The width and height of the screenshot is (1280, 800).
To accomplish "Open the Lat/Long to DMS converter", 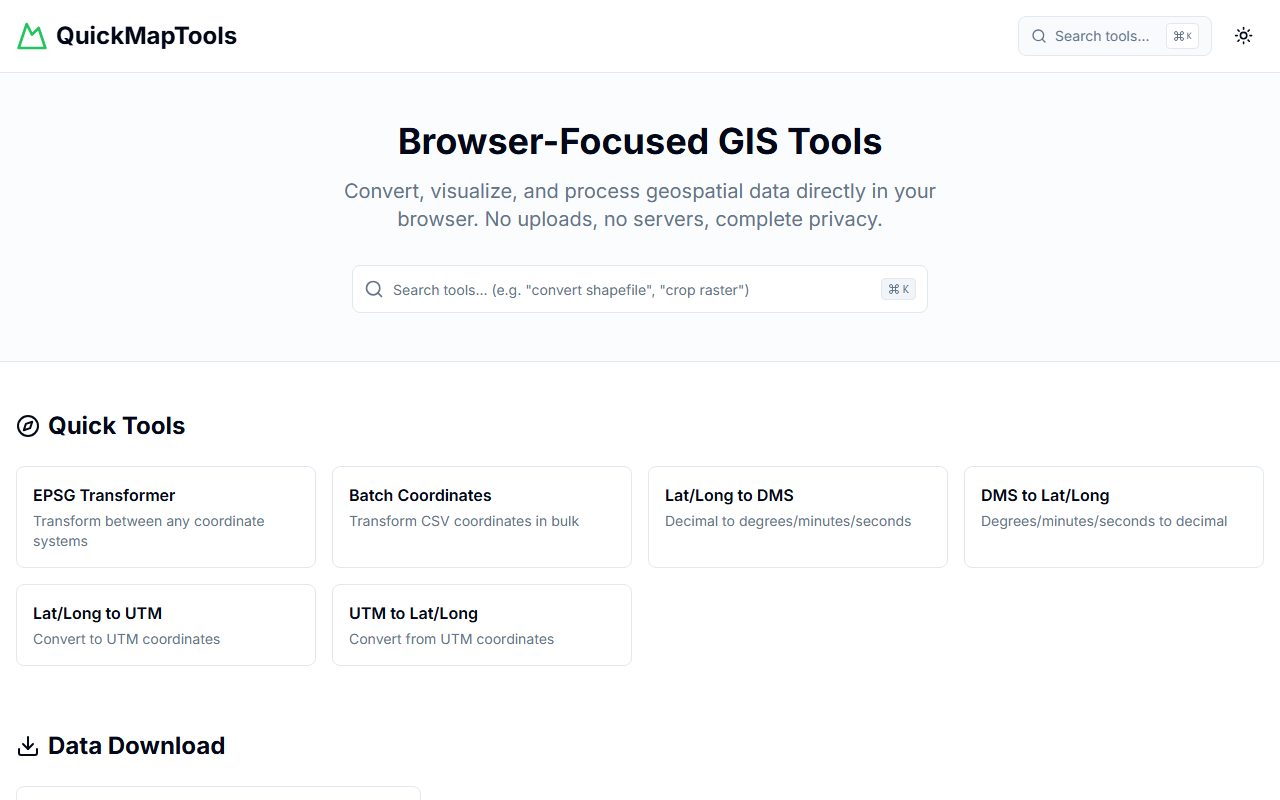I will coord(797,516).
